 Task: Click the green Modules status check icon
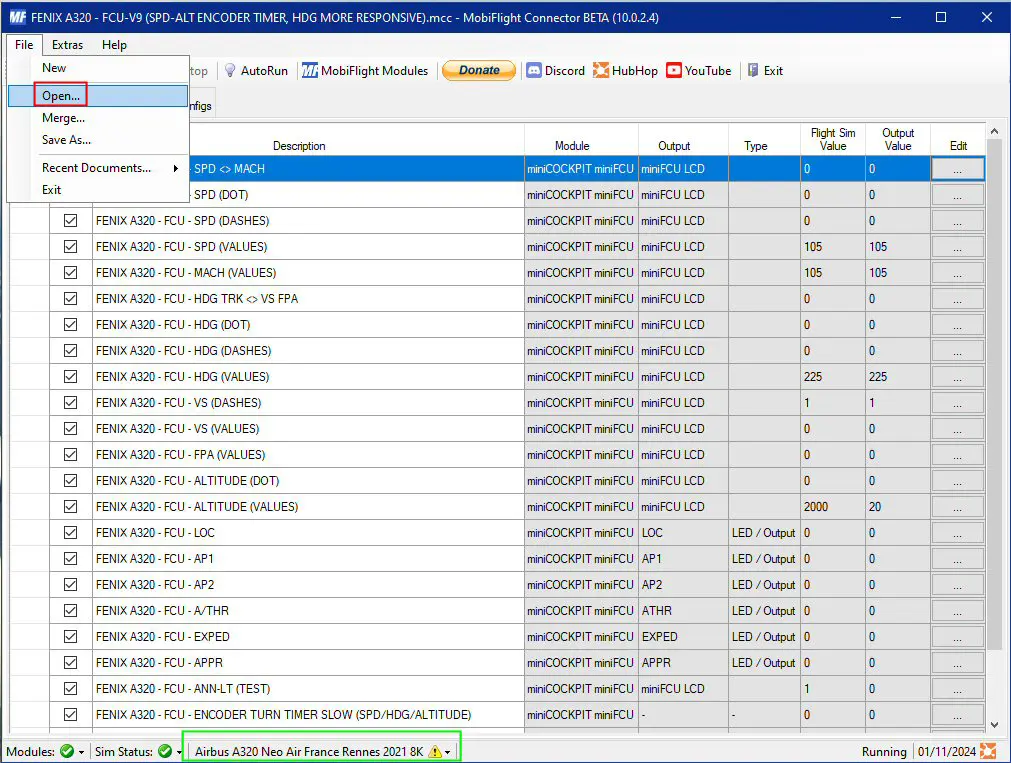pyautogui.click(x=67, y=751)
